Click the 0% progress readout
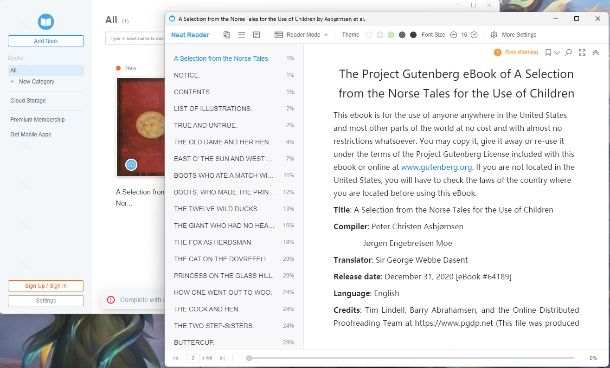This screenshot has width=610, height=368. pos(593,358)
